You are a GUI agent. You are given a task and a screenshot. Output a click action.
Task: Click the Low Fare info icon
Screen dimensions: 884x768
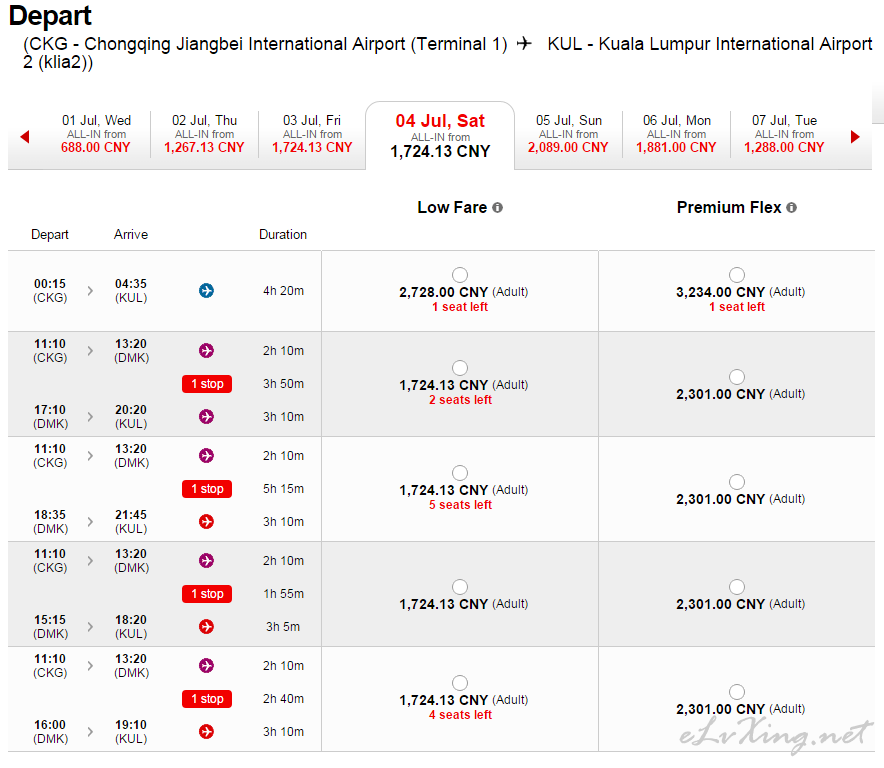pyautogui.click(x=497, y=208)
